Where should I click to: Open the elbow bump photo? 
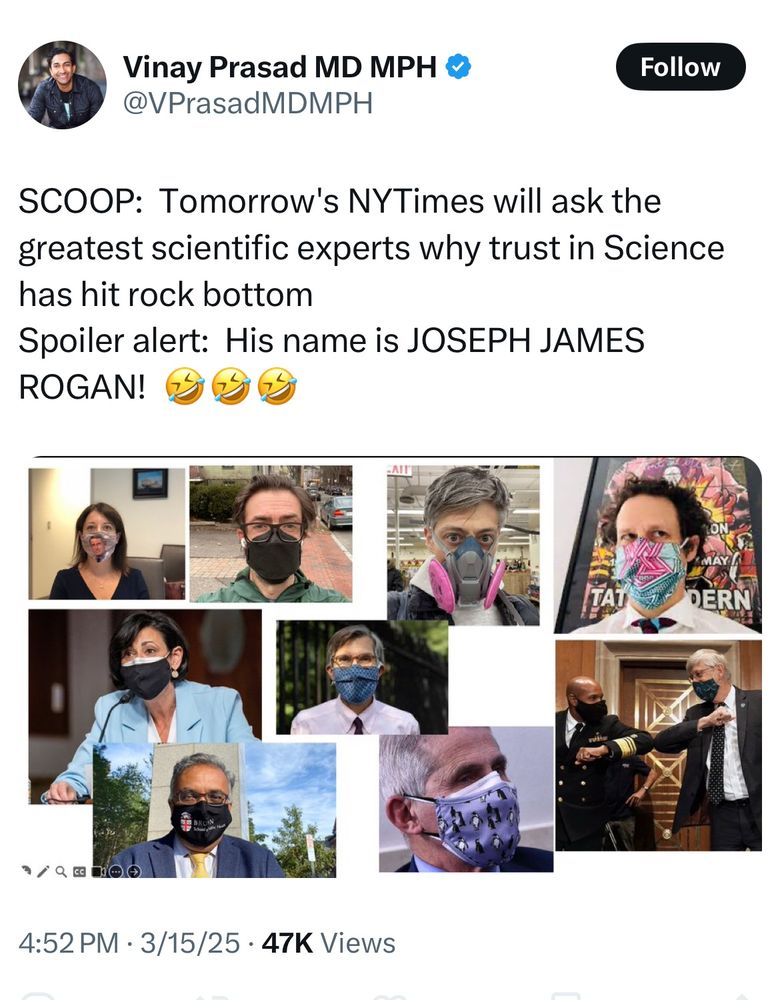coord(659,745)
